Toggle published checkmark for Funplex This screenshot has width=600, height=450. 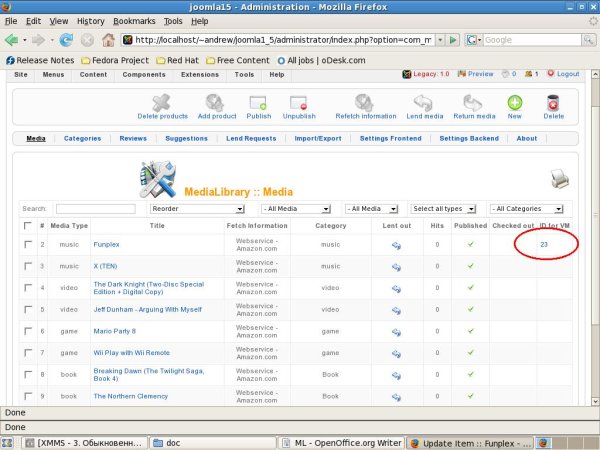pos(471,244)
